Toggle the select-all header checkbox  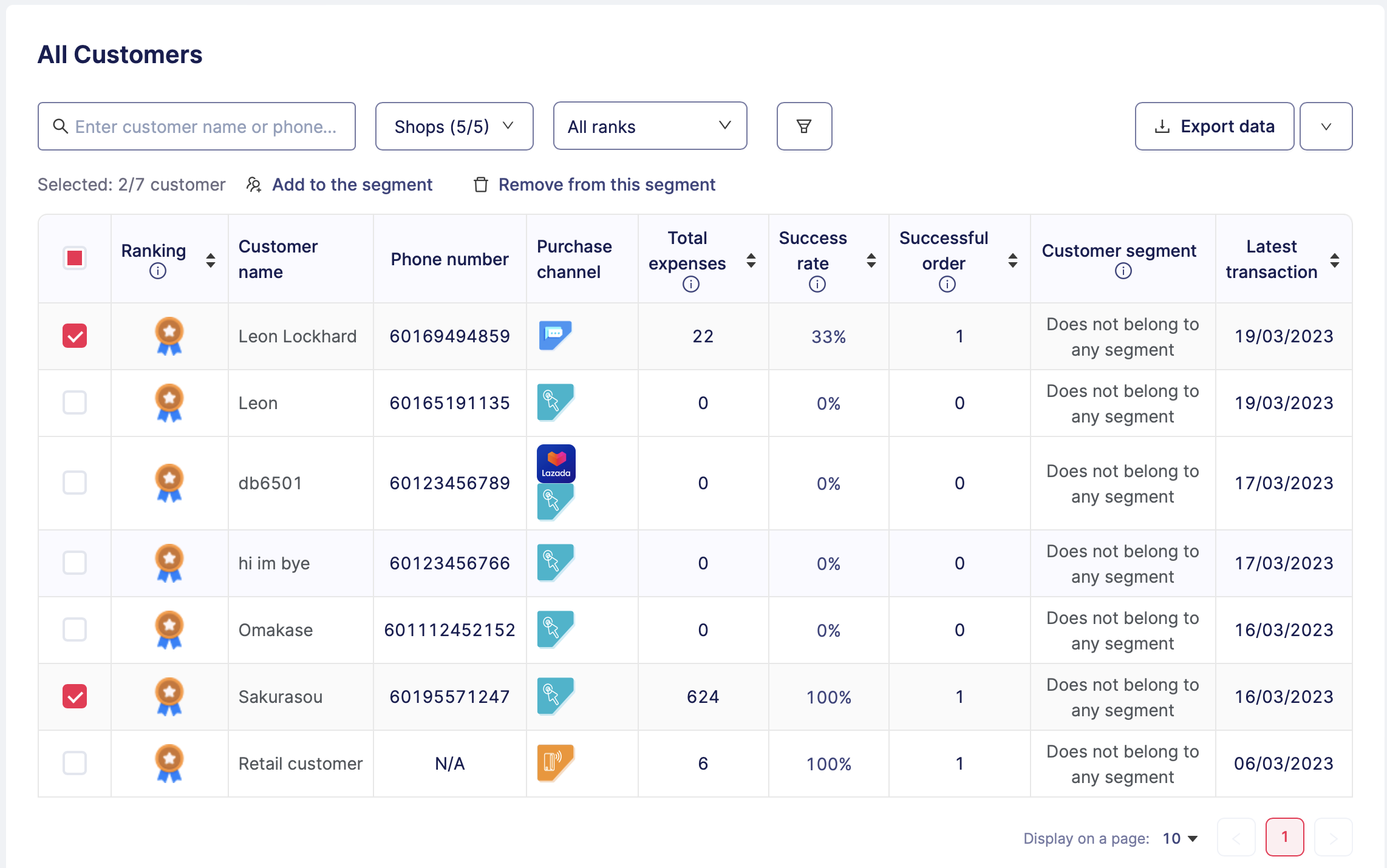(75, 258)
